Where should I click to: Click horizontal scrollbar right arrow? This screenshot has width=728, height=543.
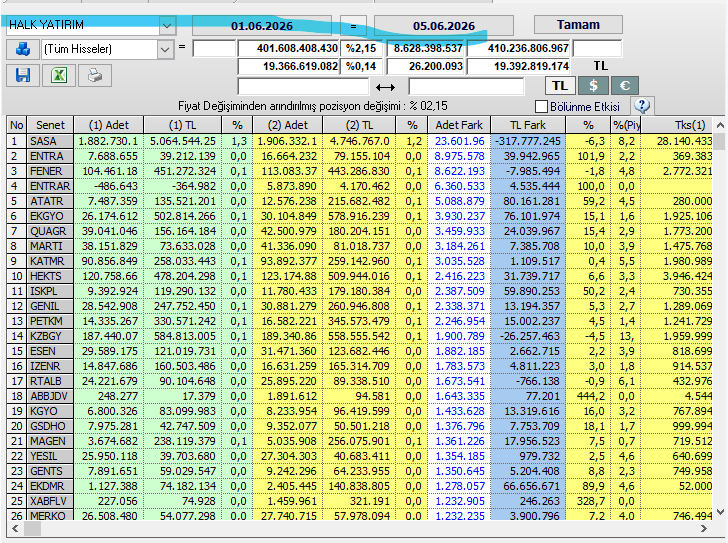click(704, 529)
